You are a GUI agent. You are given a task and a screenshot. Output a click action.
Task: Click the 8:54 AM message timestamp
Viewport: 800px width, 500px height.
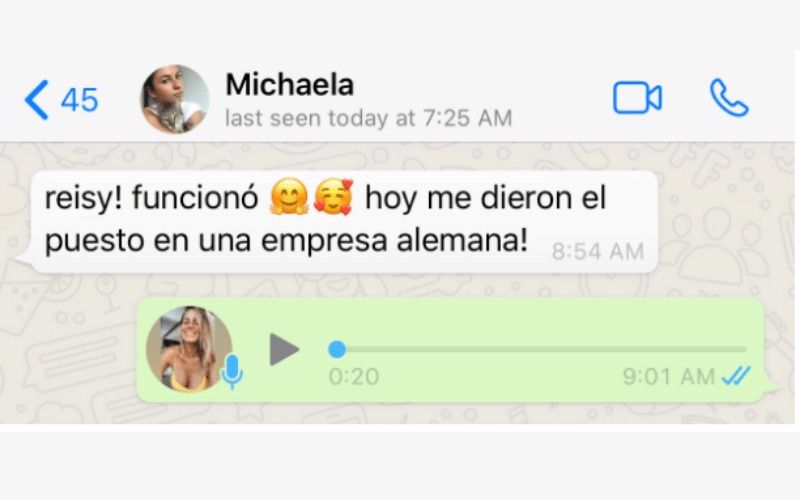(597, 252)
